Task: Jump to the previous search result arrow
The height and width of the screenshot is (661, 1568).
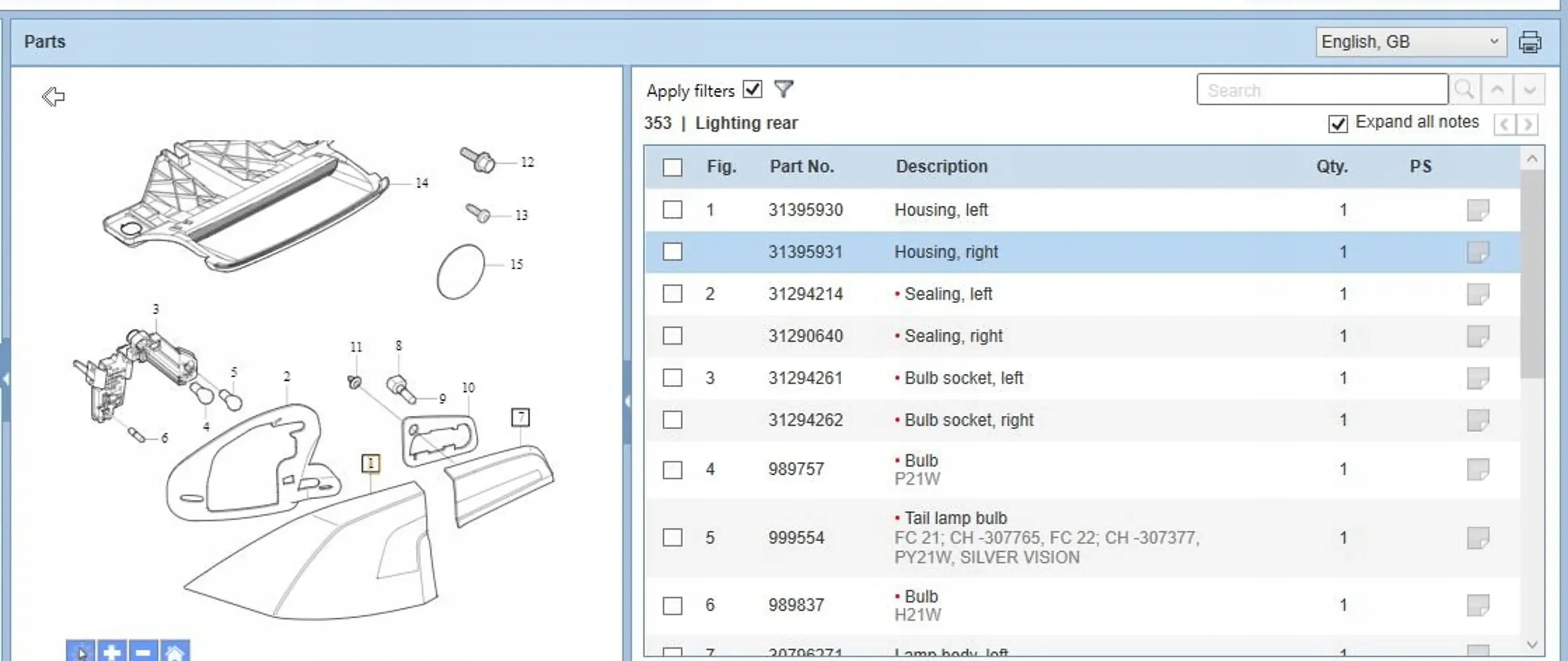Action: 1497,90
